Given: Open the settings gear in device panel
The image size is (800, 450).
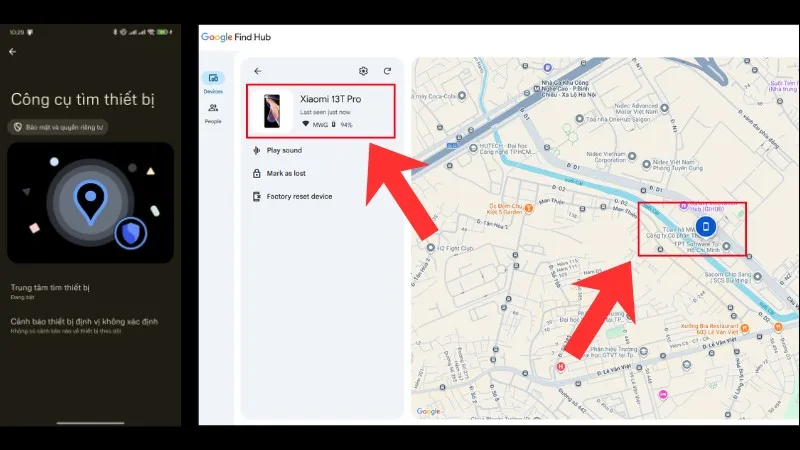Looking at the screenshot, I should pyautogui.click(x=363, y=71).
